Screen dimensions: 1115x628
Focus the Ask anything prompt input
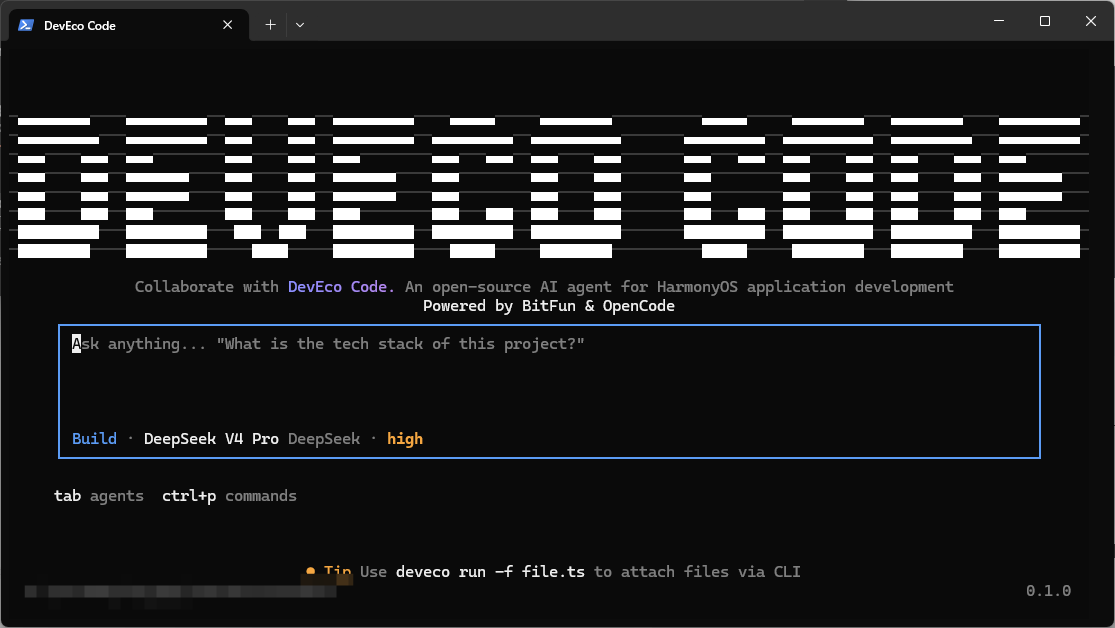(549, 391)
